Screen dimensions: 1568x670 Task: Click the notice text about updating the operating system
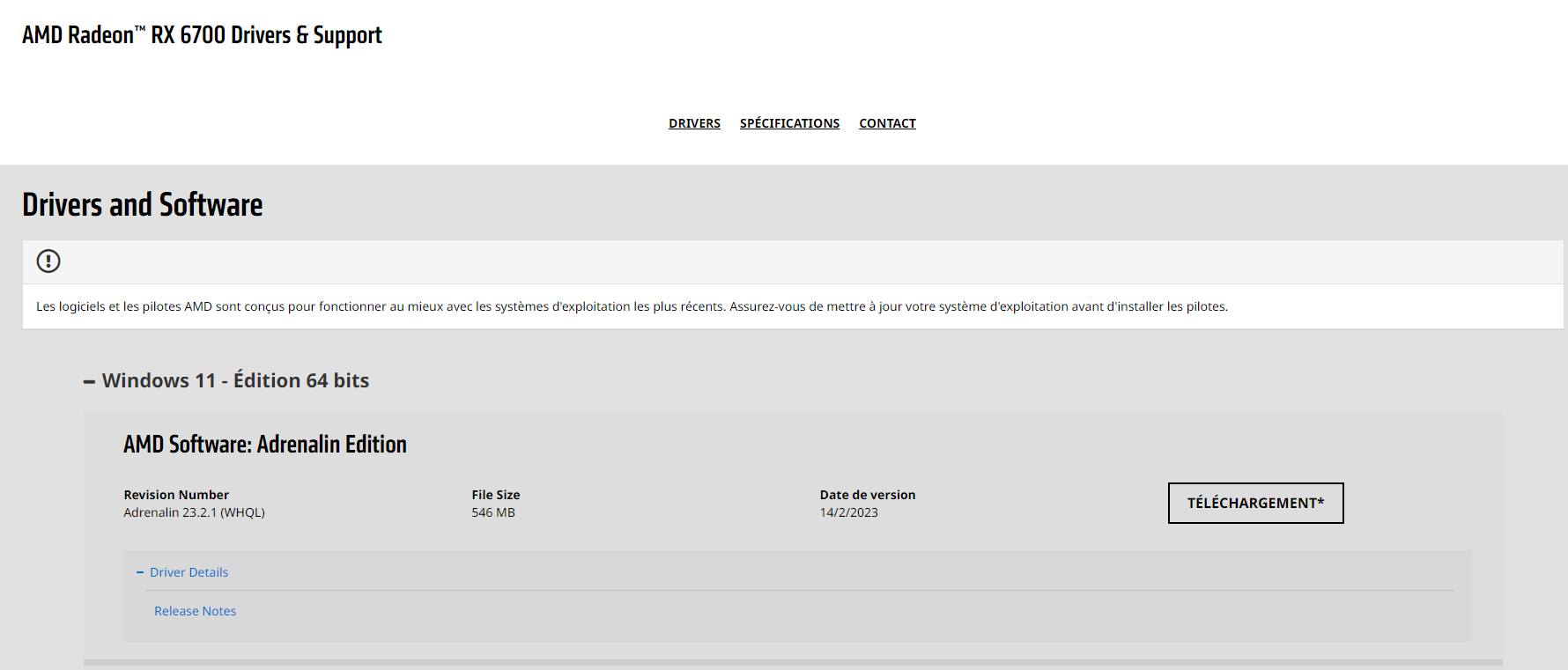pyautogui.click(x=632, y=306)
